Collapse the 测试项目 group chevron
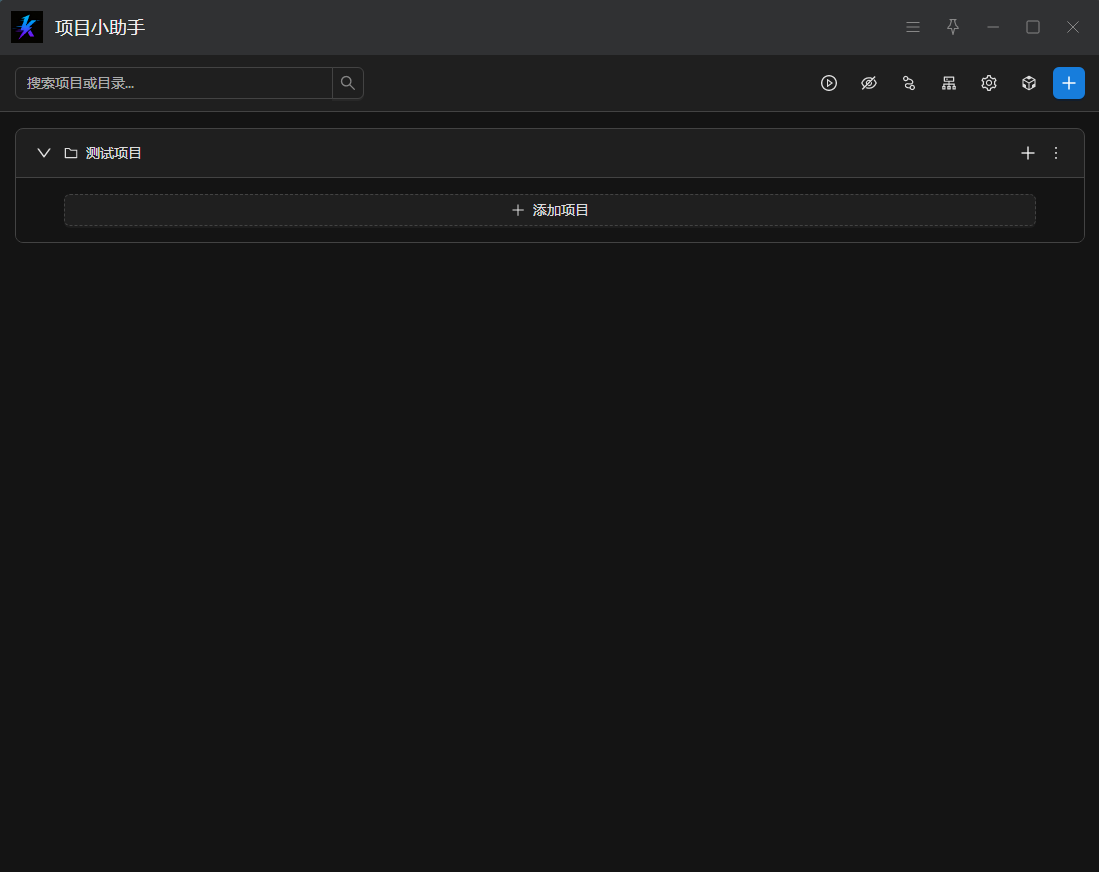 (x=43, y=153)
